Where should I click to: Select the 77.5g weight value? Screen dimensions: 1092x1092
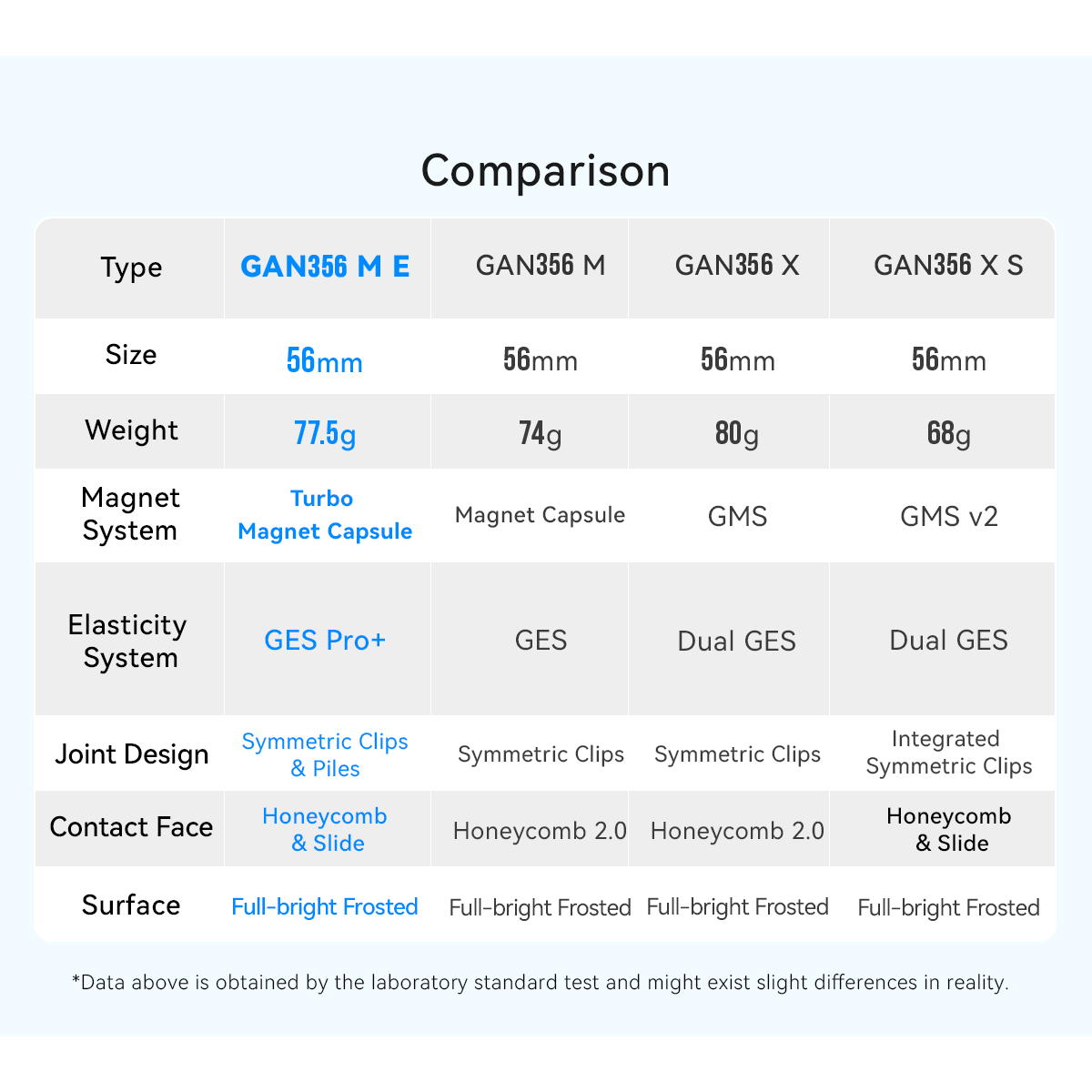tap(325, 433)
